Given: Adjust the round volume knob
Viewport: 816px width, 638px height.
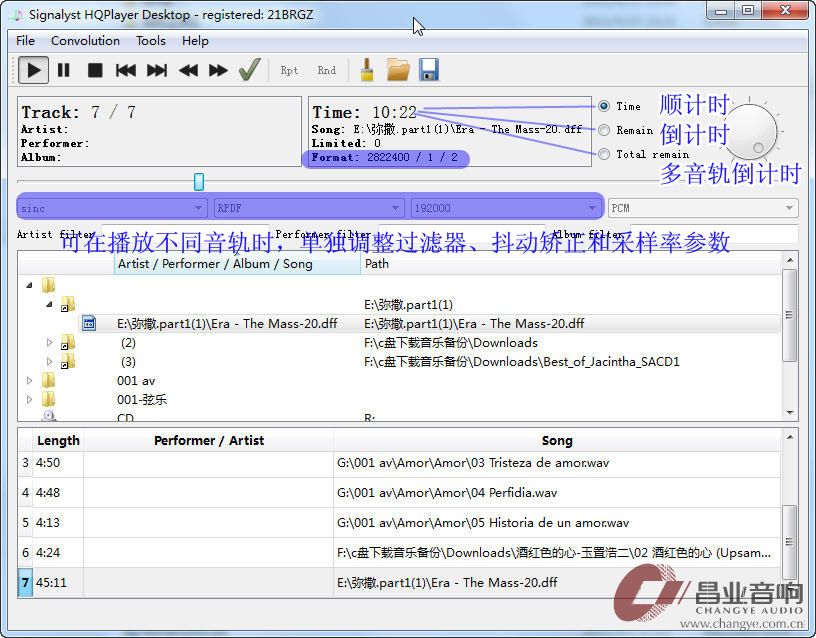Looking at the screenshot, I should 750,132.
